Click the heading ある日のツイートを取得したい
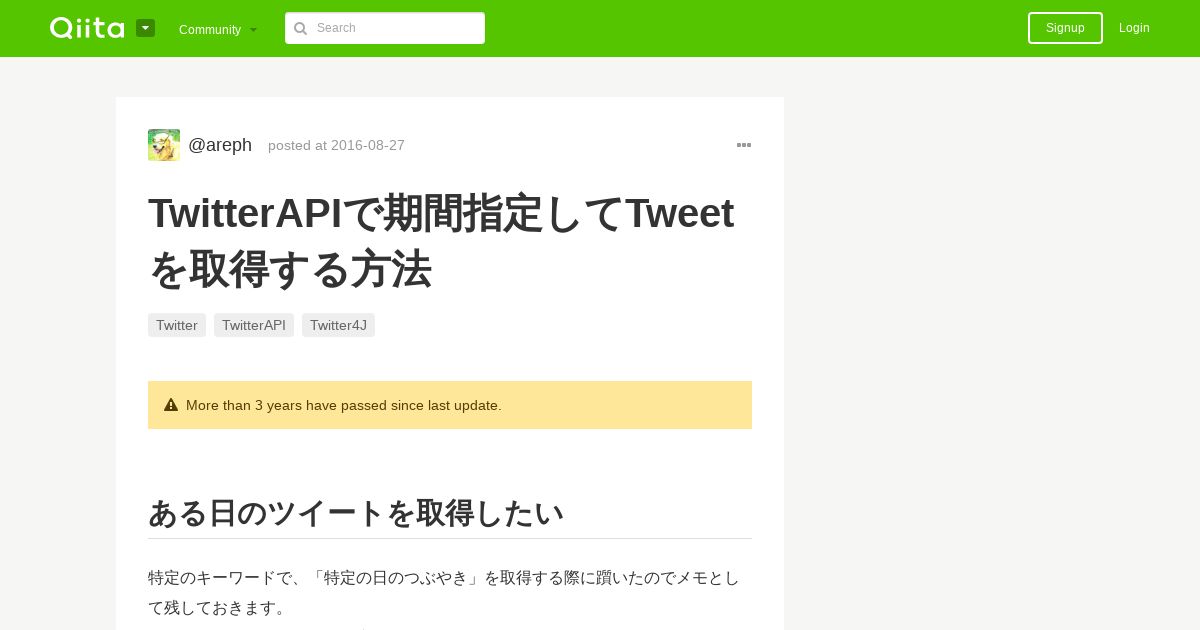Viewport: 1200px width, 630px height. 356,513
